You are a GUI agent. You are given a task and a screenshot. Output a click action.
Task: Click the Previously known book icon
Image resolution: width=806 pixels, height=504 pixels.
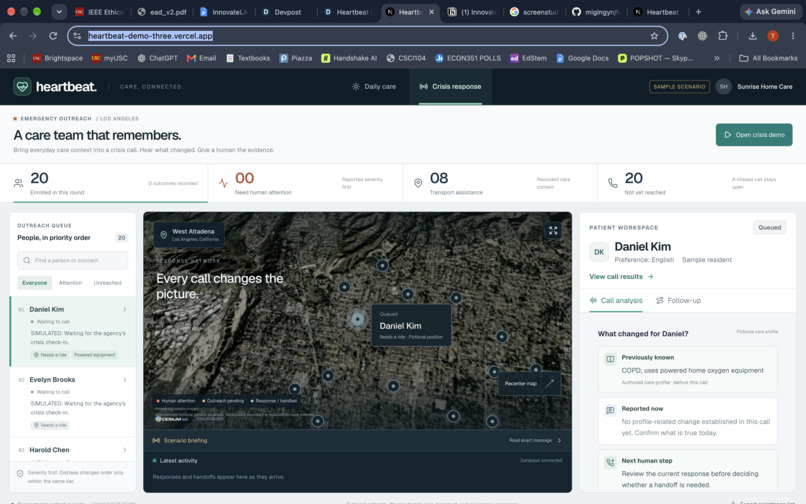coord(610,359)
